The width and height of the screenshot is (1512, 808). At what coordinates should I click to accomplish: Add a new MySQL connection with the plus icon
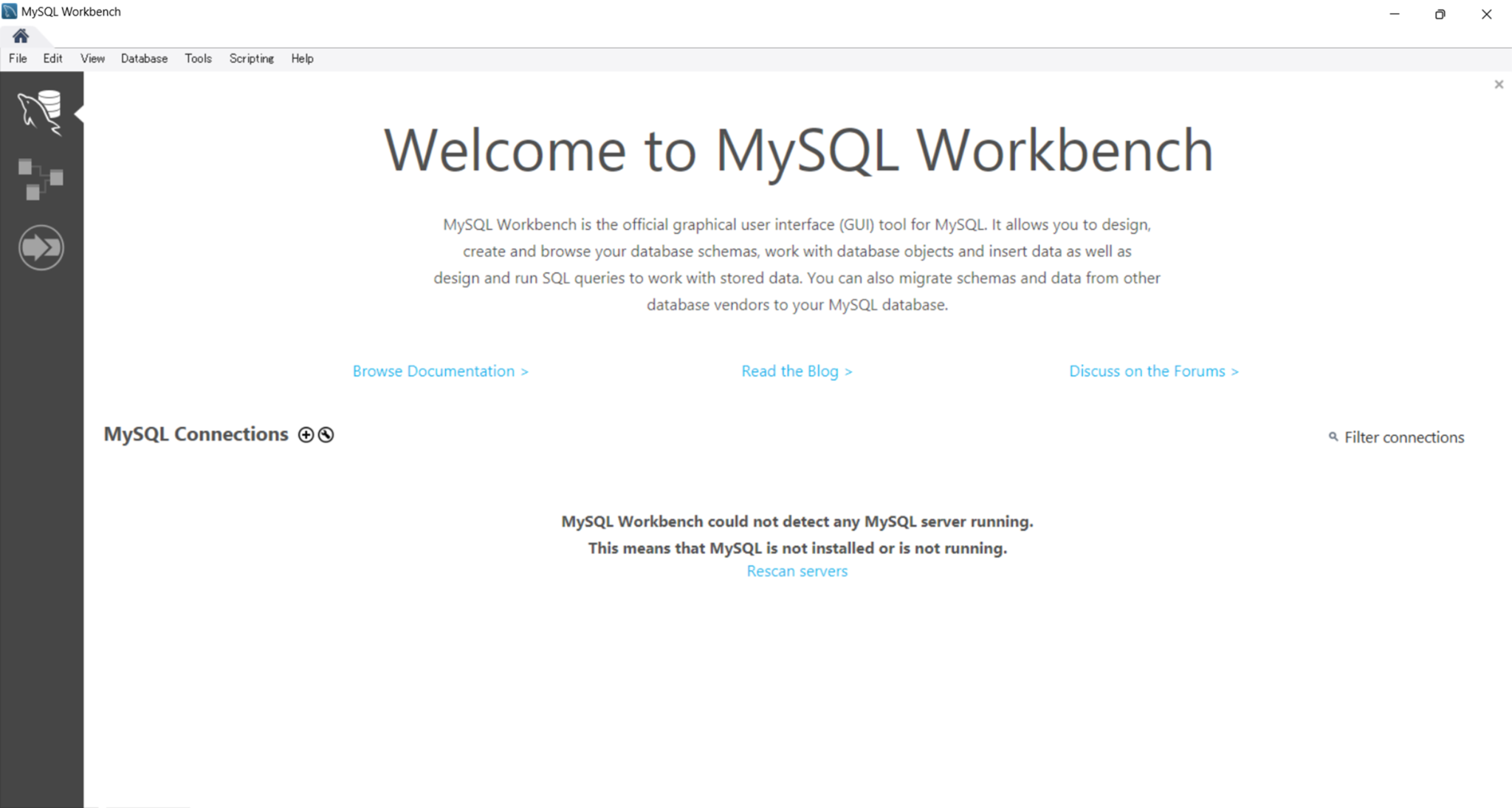point(306,434)
